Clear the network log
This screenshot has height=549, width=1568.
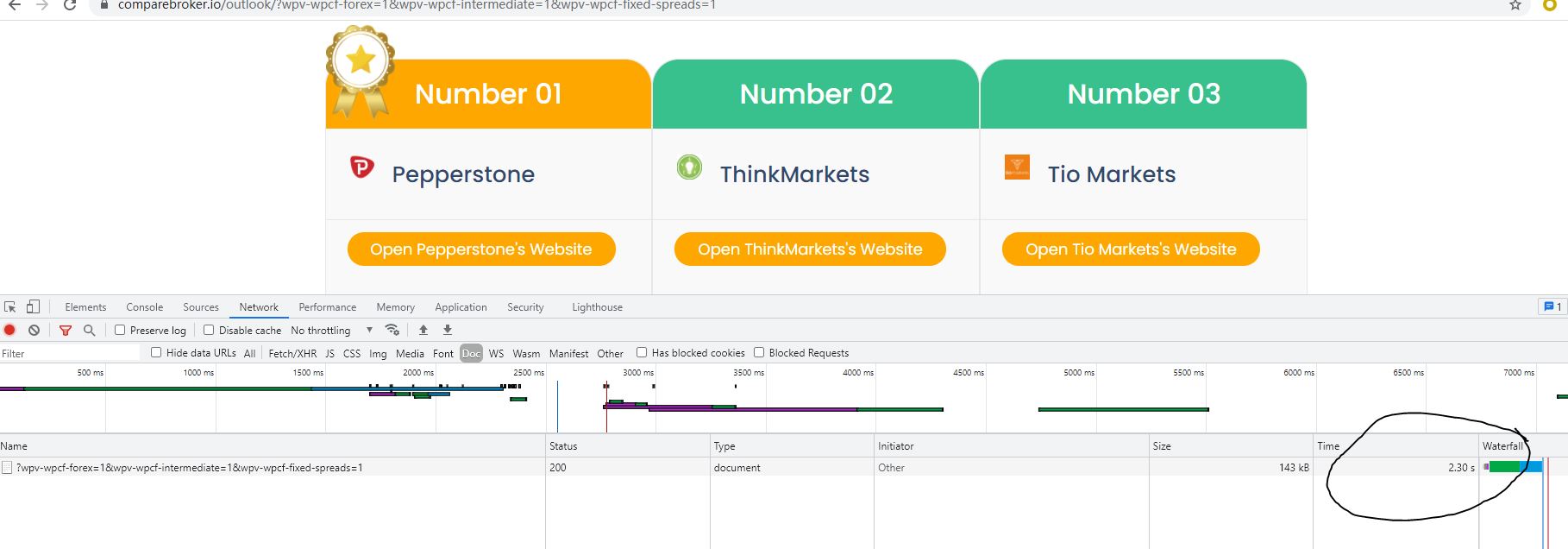[x=34, y=330]
